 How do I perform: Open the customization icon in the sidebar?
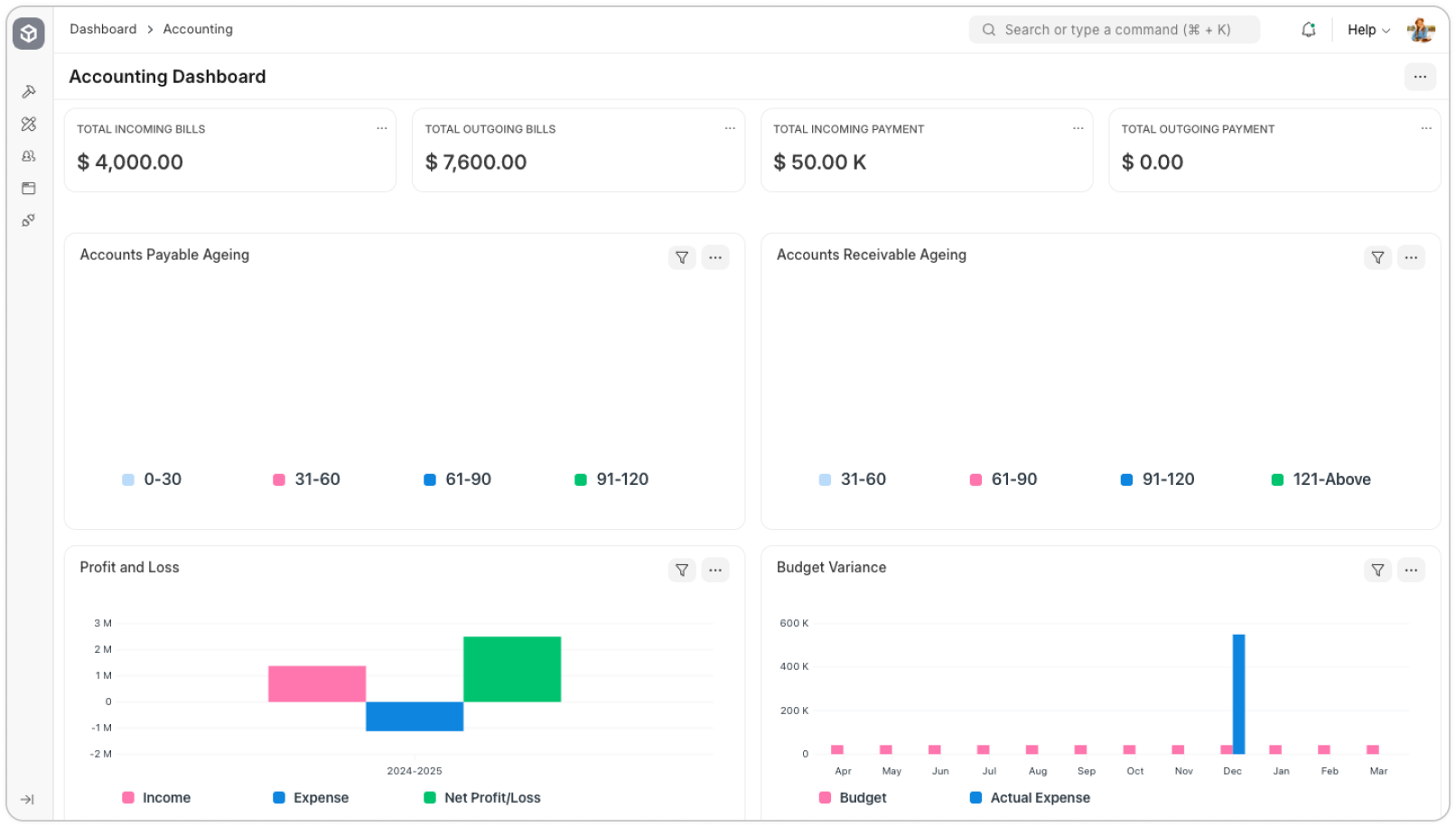[28, 124]
